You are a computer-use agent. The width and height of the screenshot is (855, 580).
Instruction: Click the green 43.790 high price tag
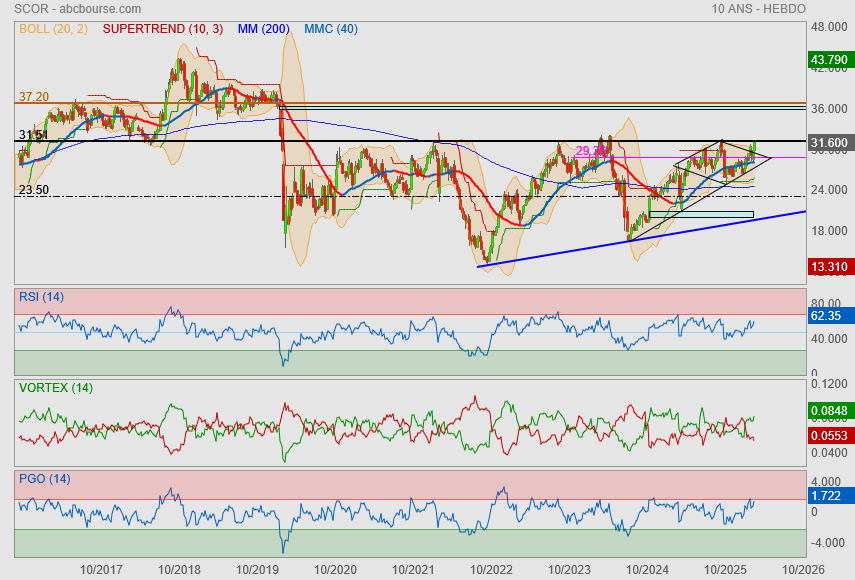coord(829,60)
